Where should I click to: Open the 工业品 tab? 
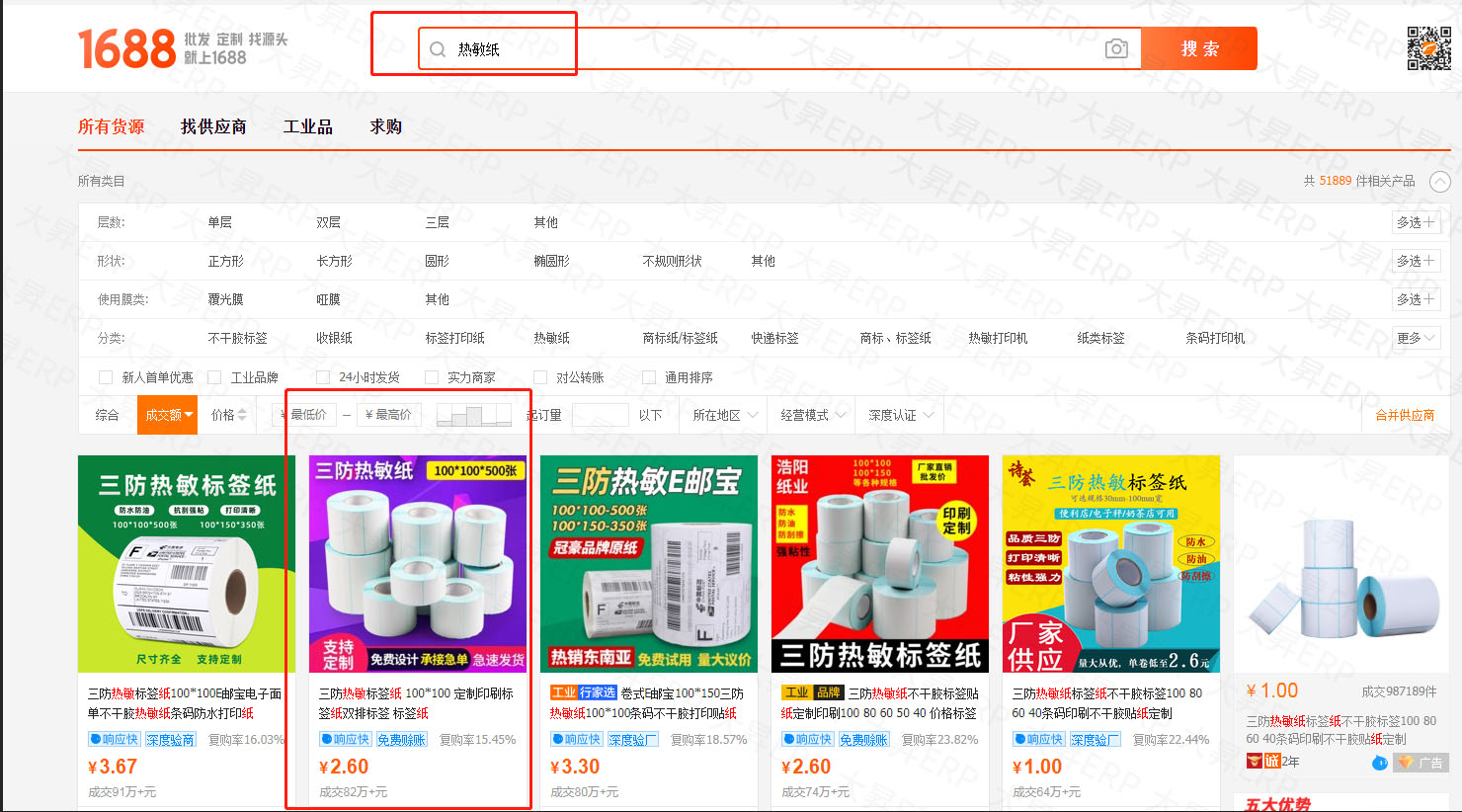point(307,126)
